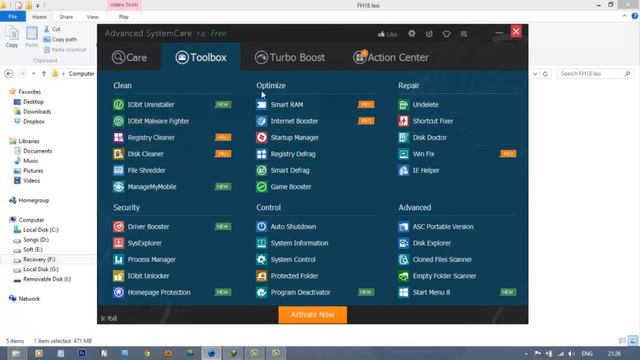Open the Shortcut Fixer icon
This screenshot has width=640, height=360.
403,121
